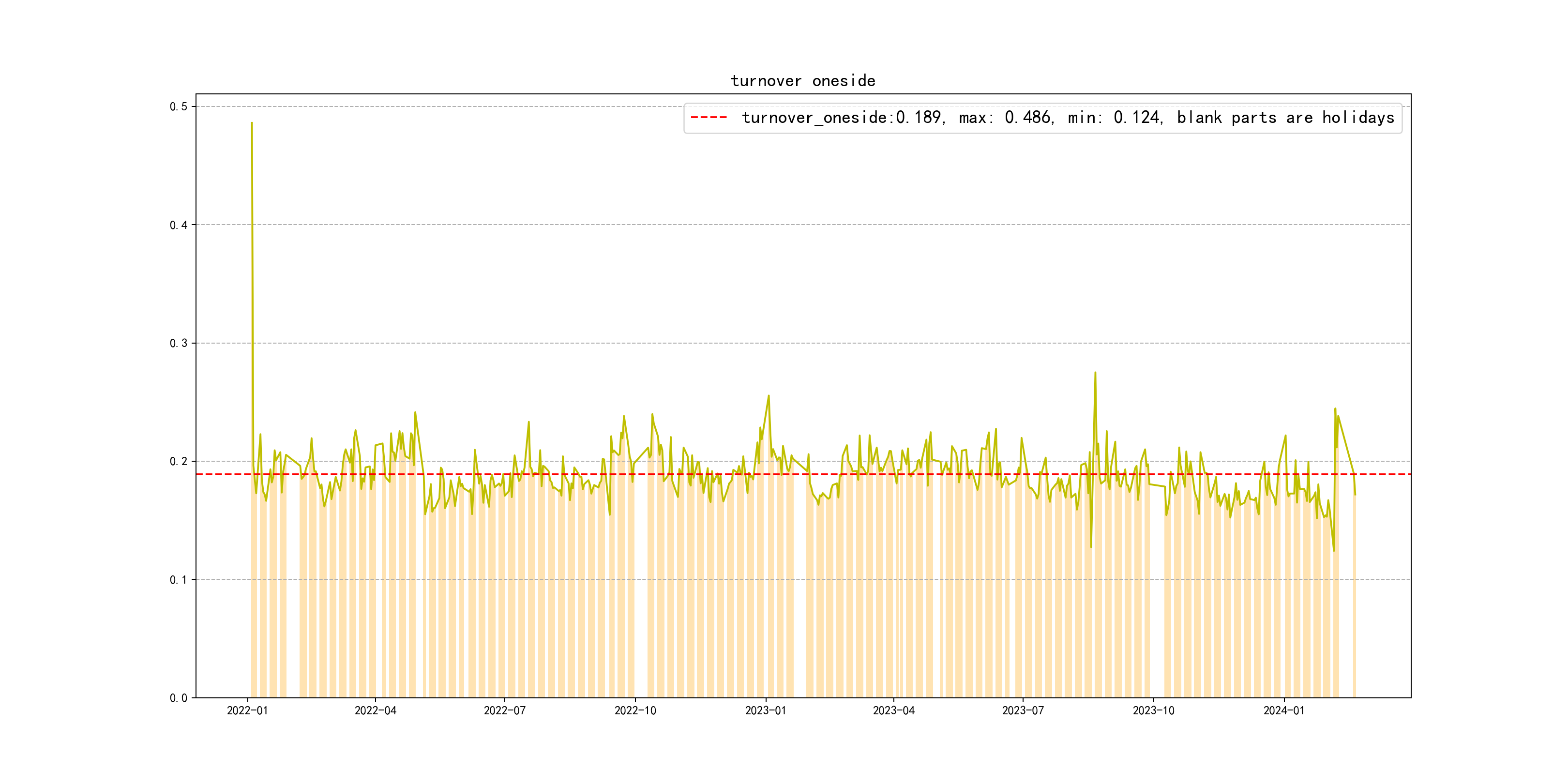Click the 0.1 y-axis tick label

click(x=179, y=579)
